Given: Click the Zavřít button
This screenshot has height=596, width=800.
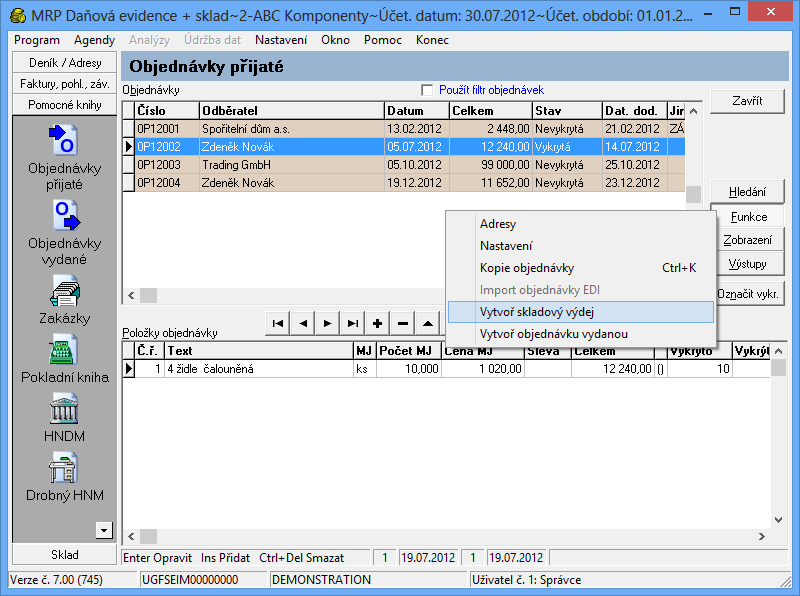Looking at the screenshot, I should [x=746, y=101].
